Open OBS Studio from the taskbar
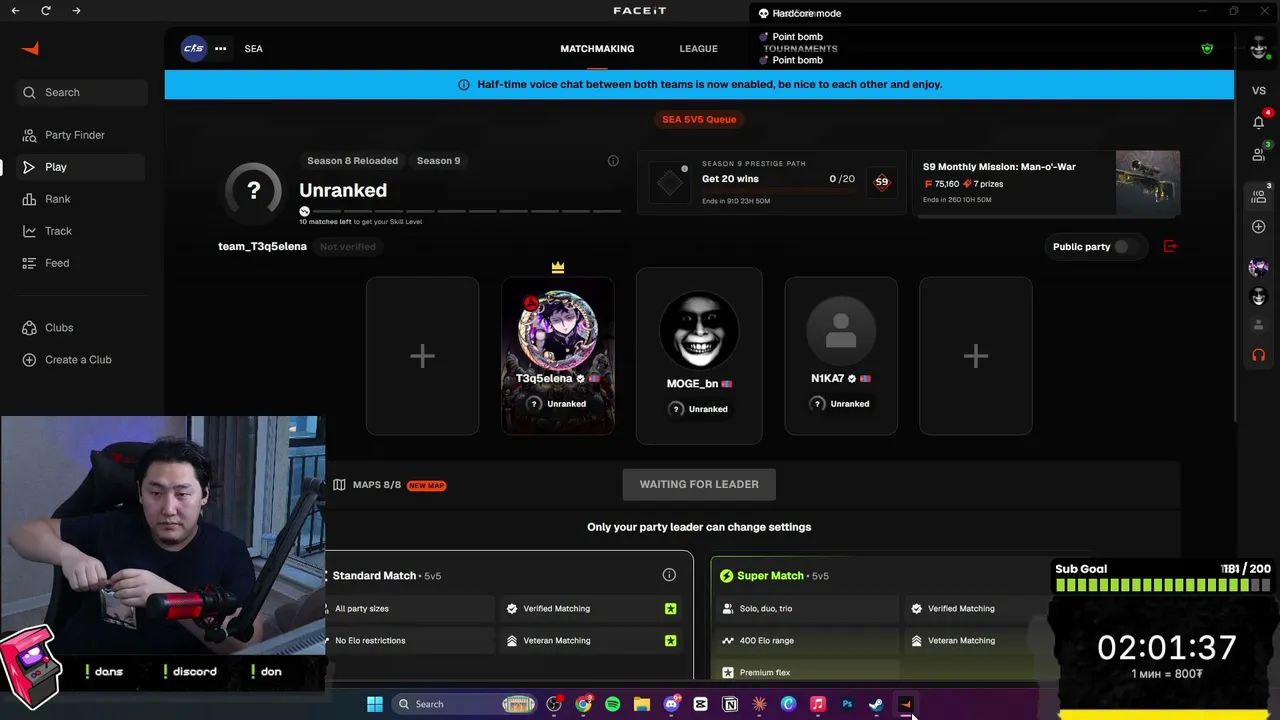Image resolution: width=1280 pixels, height=720 pixels. [554, 704]
